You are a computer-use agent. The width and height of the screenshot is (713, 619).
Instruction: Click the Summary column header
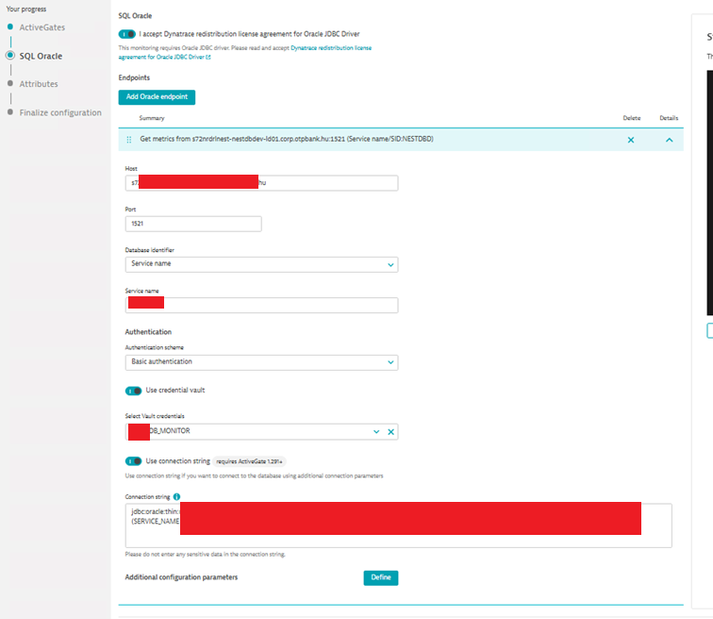click(152, 118)
